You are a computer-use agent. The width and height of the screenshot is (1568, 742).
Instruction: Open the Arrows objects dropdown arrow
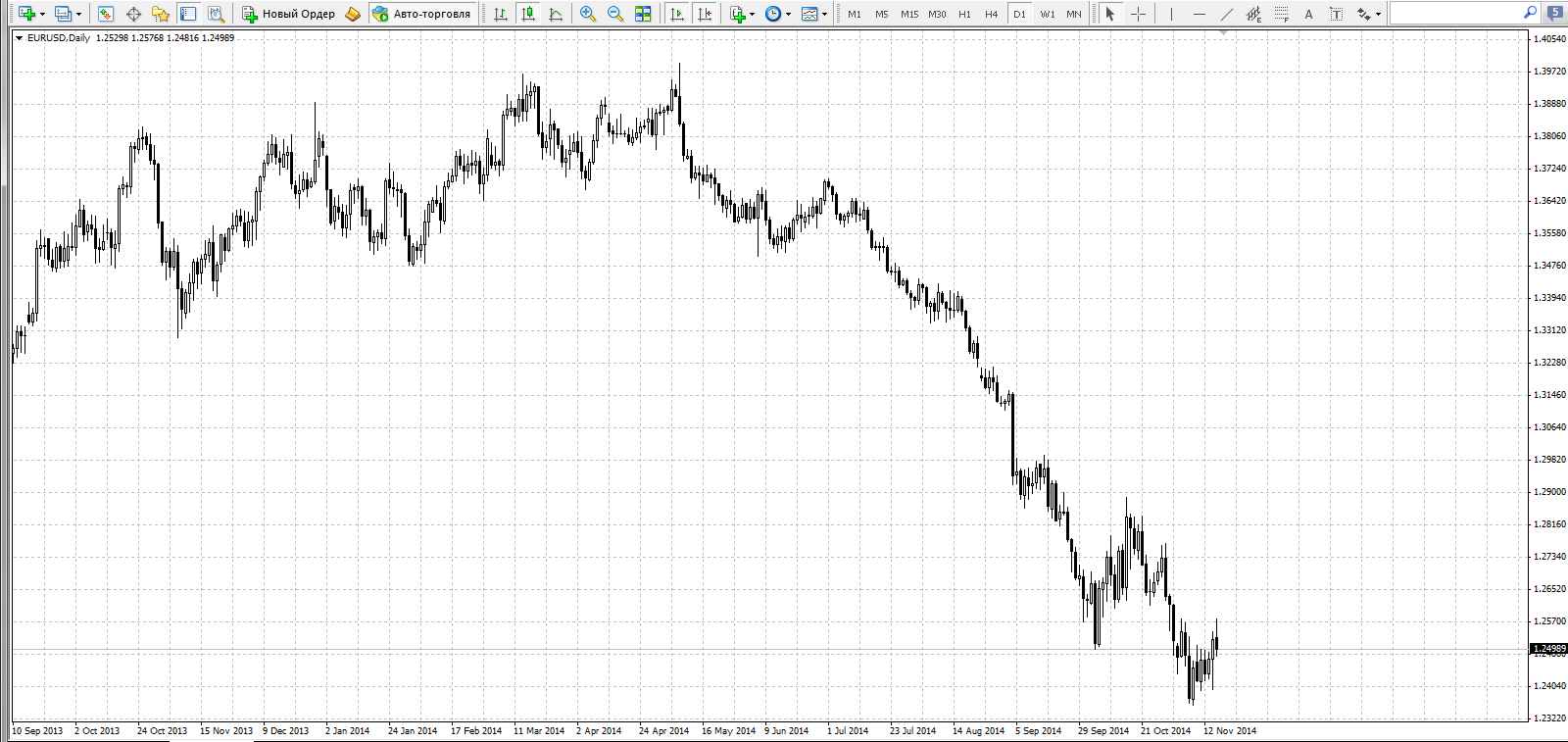1378,15
